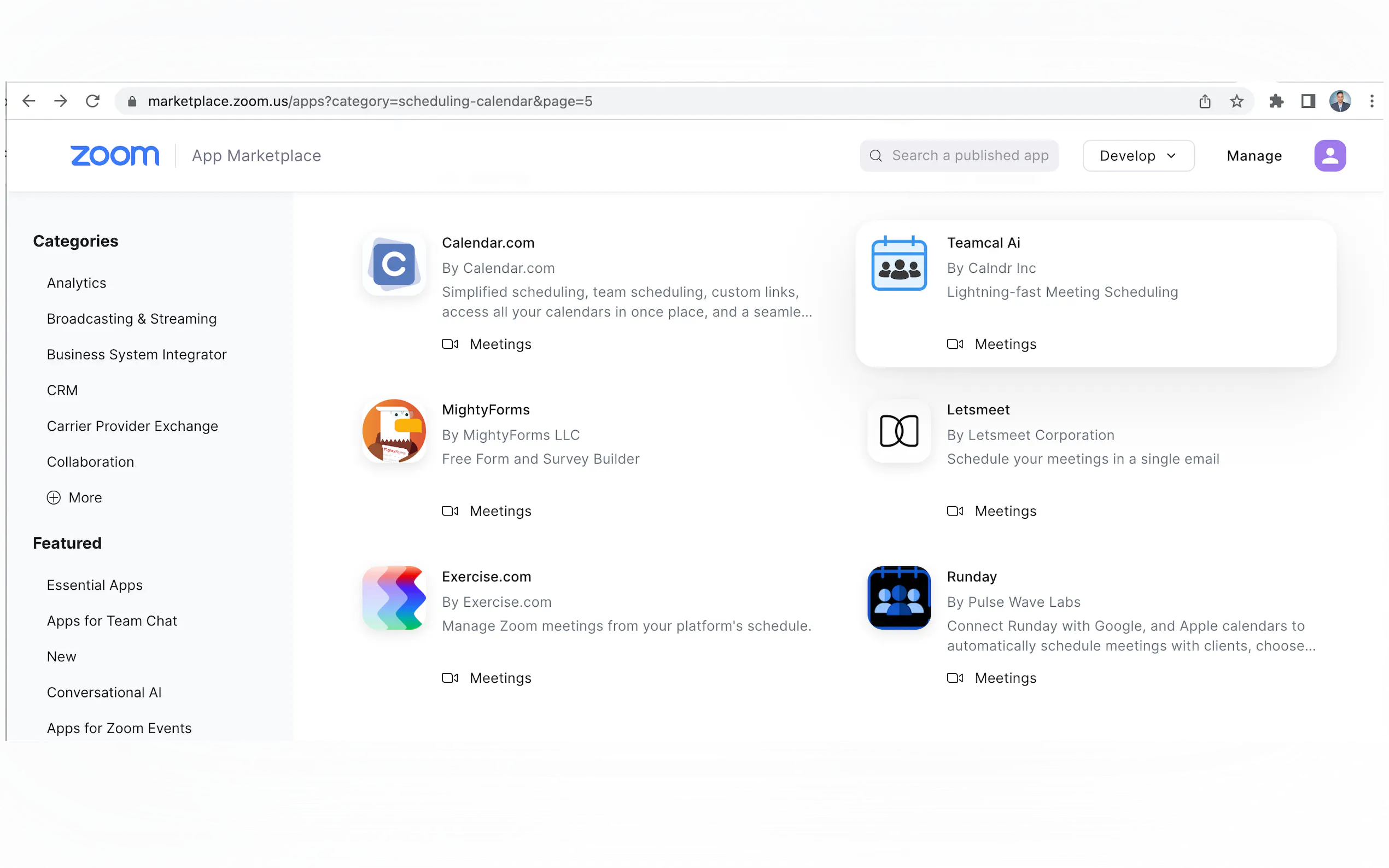Open the browser Extensions puzzle icon
This screenshot has height=868, width=1389.
pyautogui.click(x=1276, y=102)
